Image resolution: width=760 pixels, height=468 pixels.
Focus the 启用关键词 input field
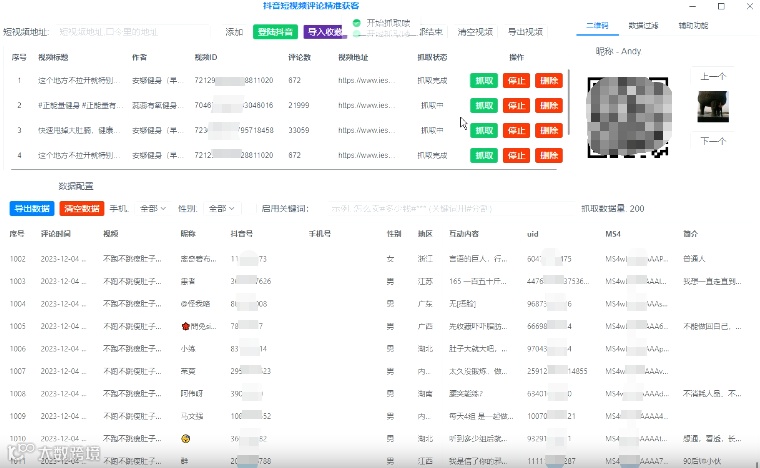click(452, 208)
